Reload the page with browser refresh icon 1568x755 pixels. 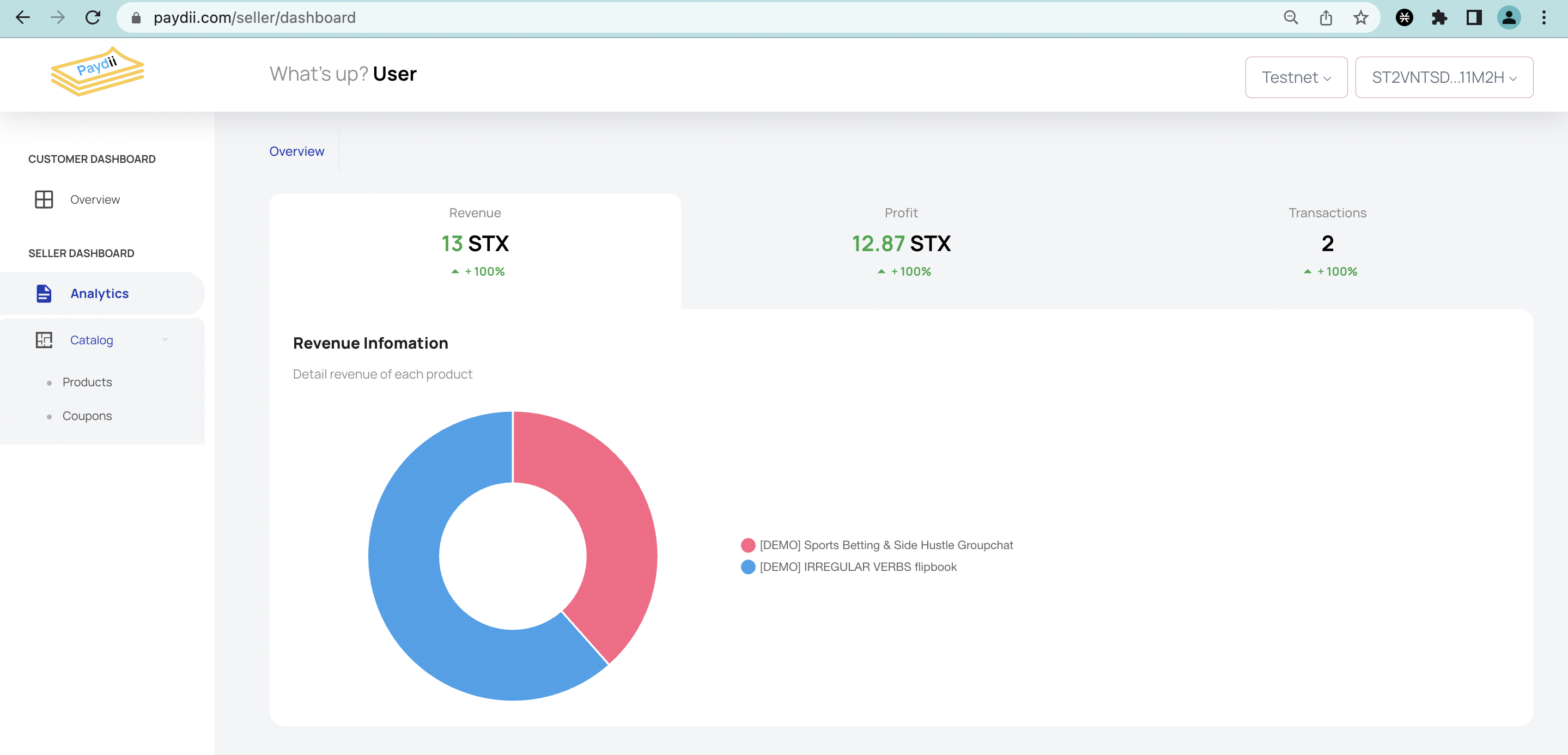click(93, 17)
